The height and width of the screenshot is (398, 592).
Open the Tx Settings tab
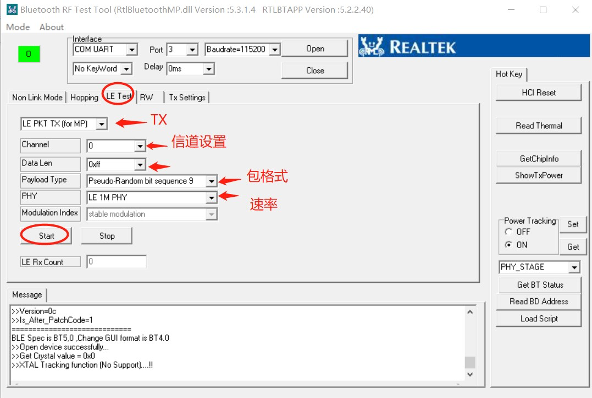pyautogui.click(x=187, y=97)
